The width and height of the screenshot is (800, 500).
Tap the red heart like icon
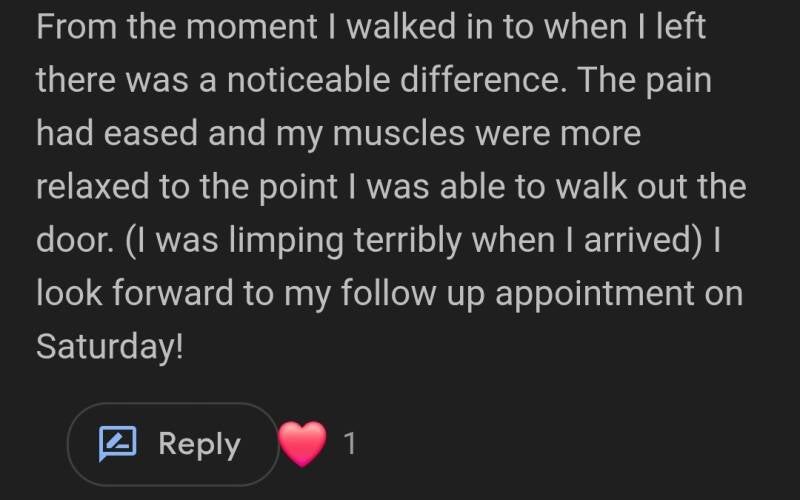[x=303, y=443]
